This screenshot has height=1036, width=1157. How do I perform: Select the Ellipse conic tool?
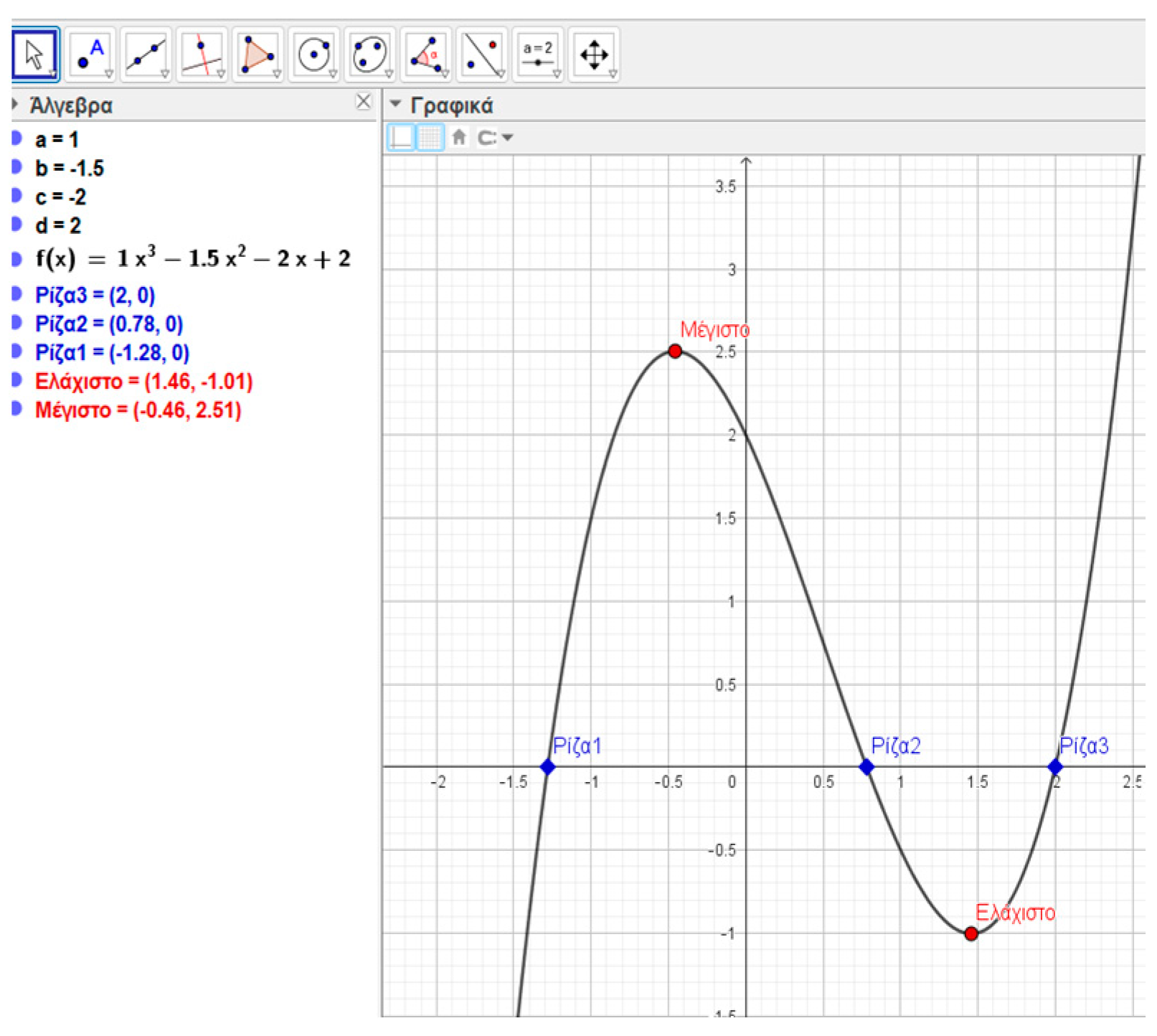coord(369,55)
